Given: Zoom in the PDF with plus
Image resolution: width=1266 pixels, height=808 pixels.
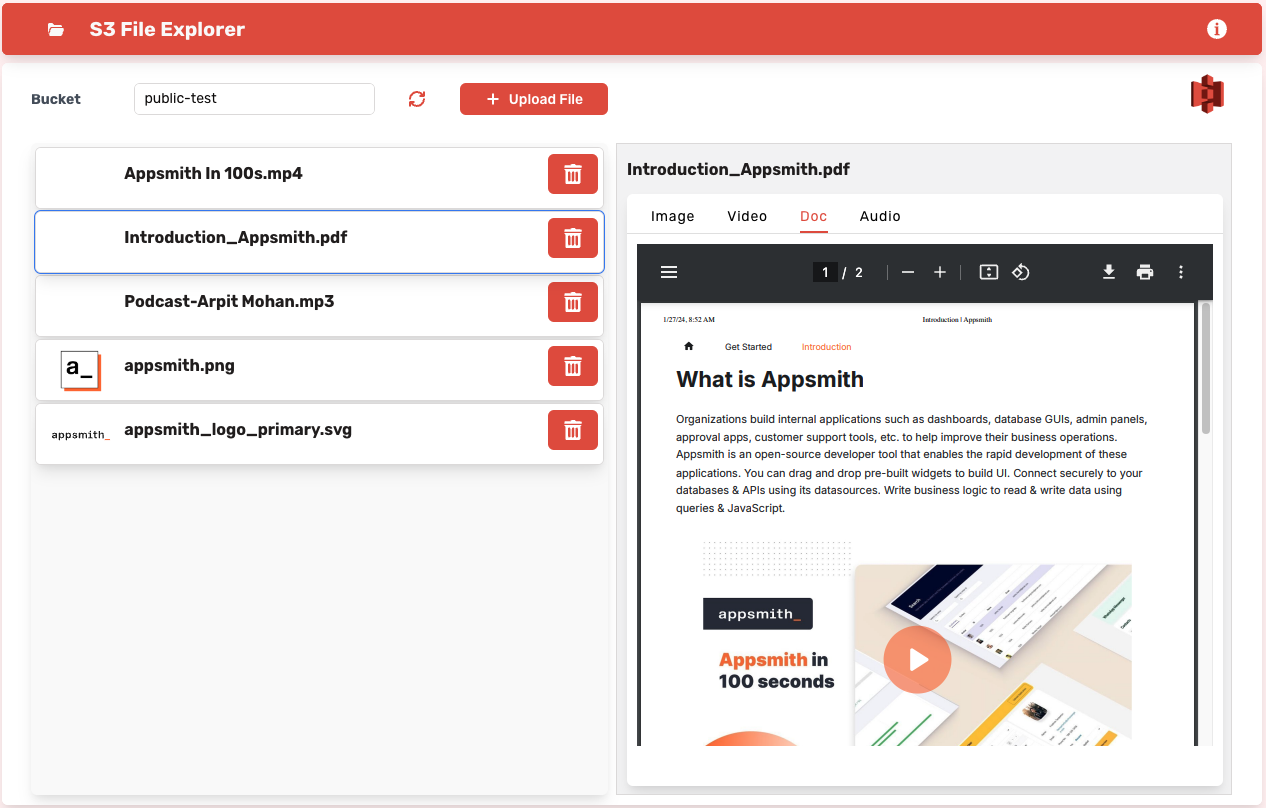Looking at the screenshot, I should pos(940,272).
